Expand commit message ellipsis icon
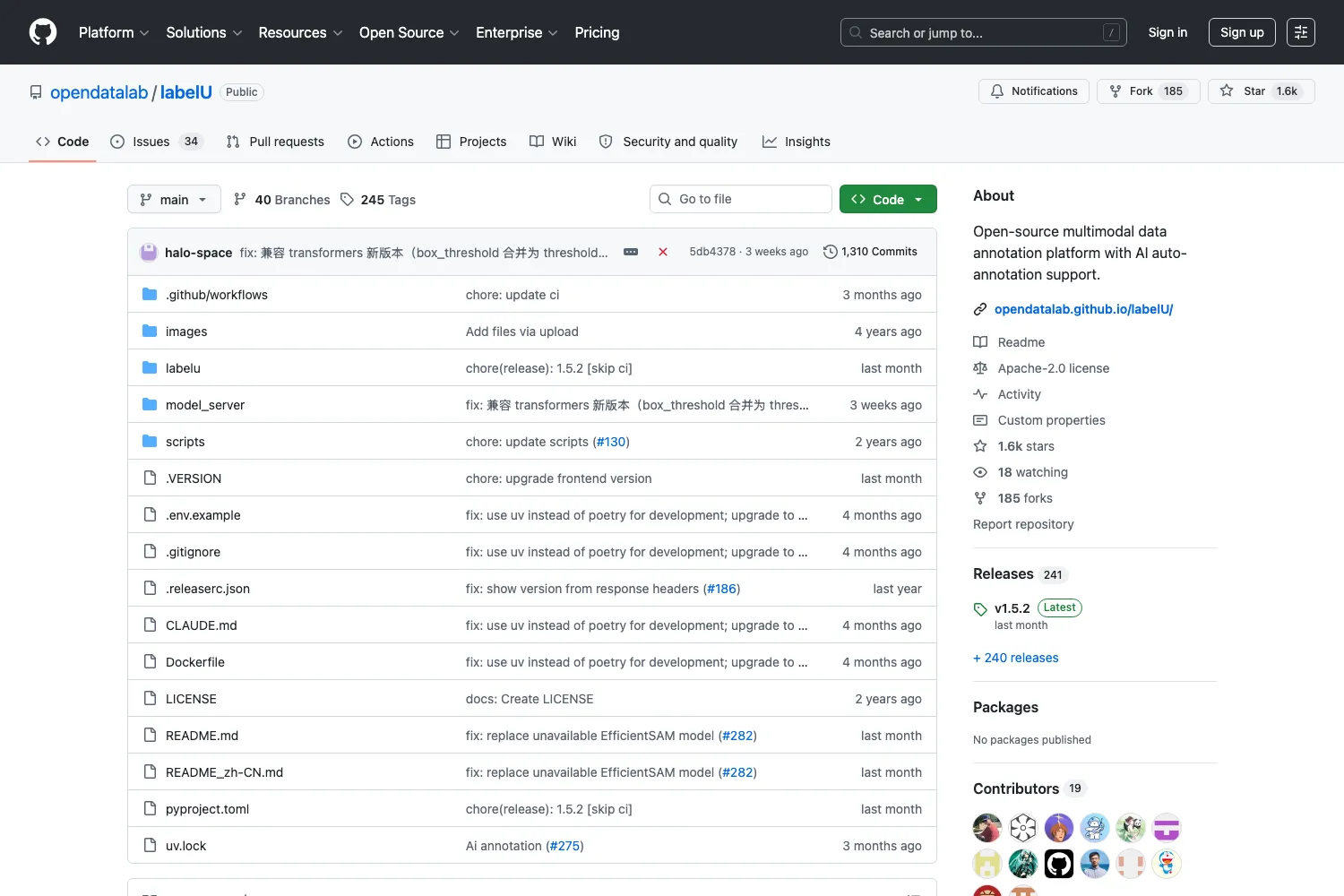Viewport: 1344px width, 896px height. tap(631, 252)
